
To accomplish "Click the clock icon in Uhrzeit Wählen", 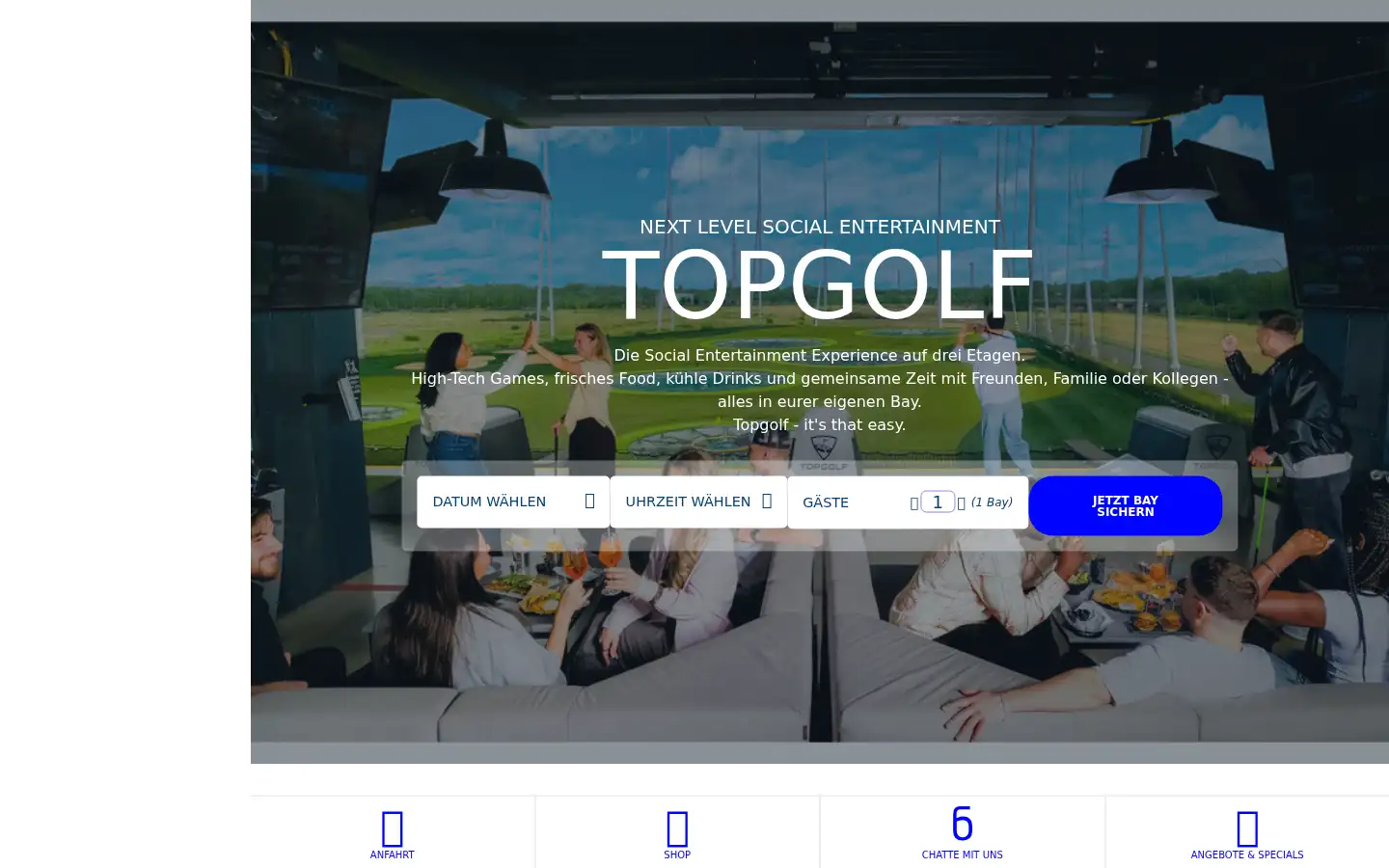I will click(767, 501).
